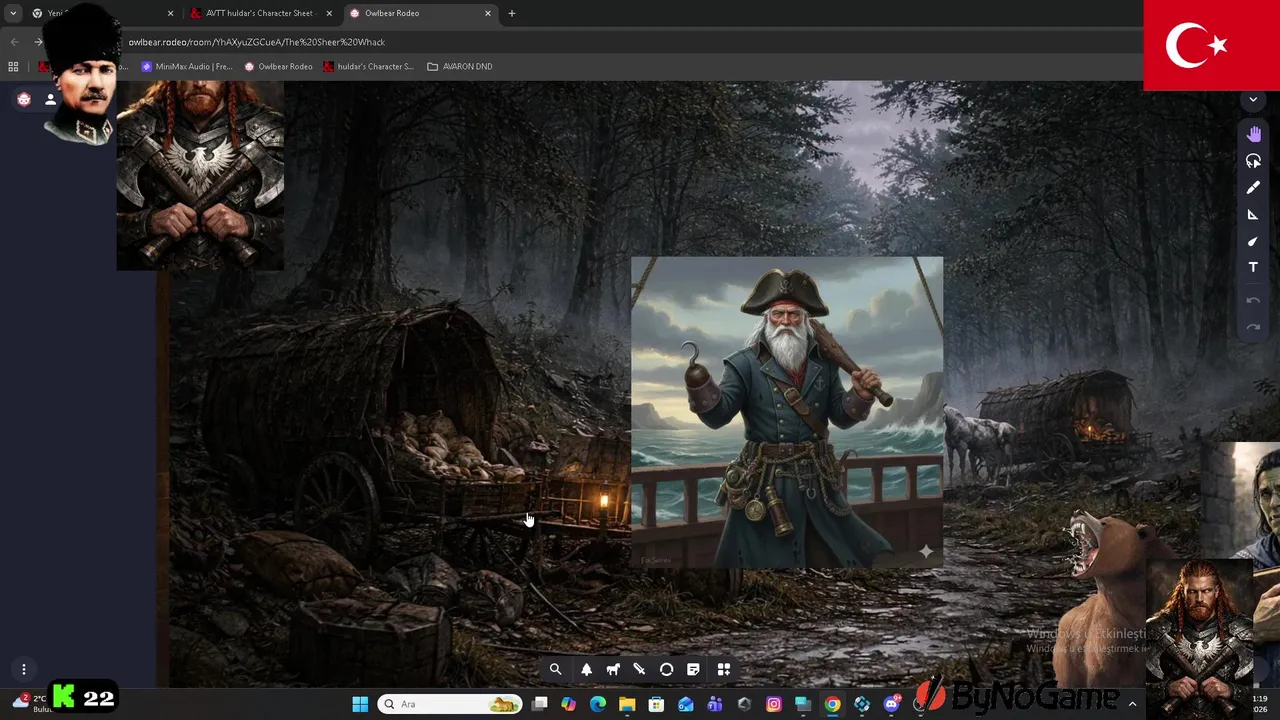Open the Mounts horse icon in dock
1280x720 pixels.
613,670
